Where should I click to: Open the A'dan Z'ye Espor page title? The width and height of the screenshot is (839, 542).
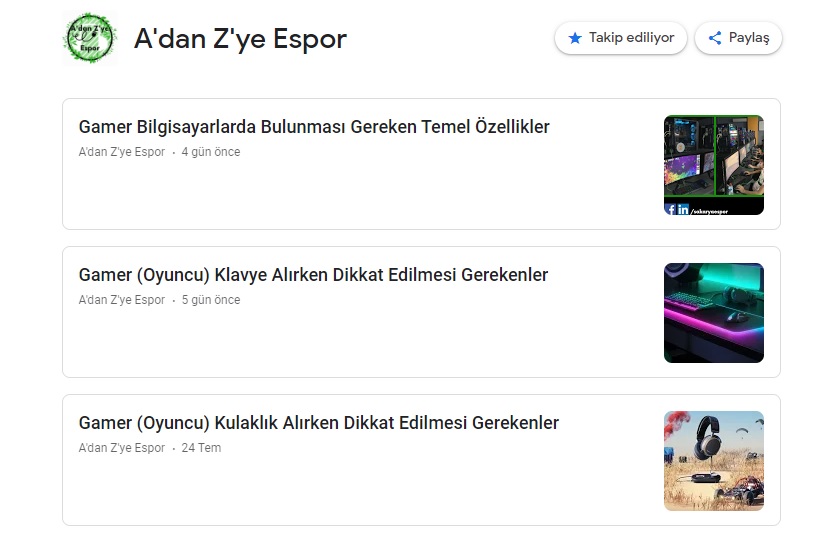tap(240, 39)
